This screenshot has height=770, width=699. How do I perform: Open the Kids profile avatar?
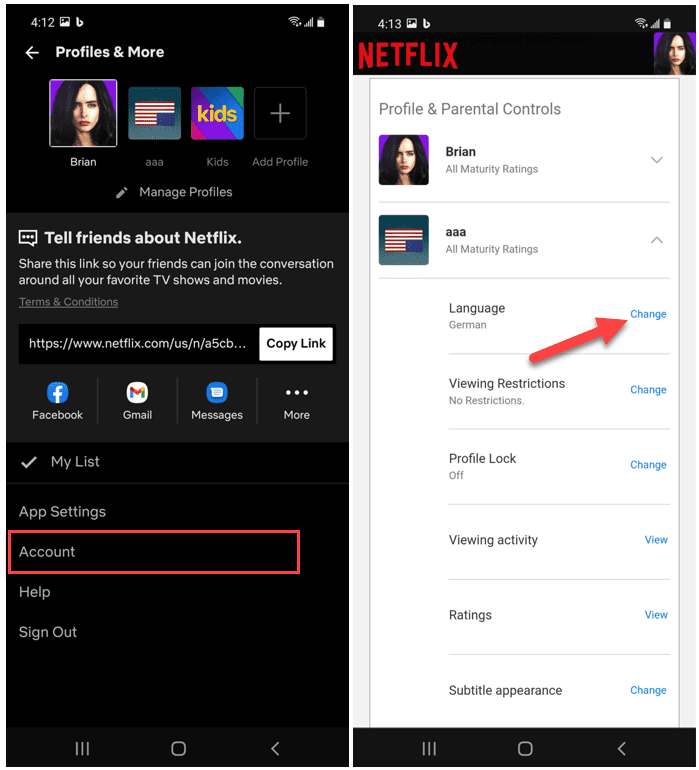click(217, 113)
